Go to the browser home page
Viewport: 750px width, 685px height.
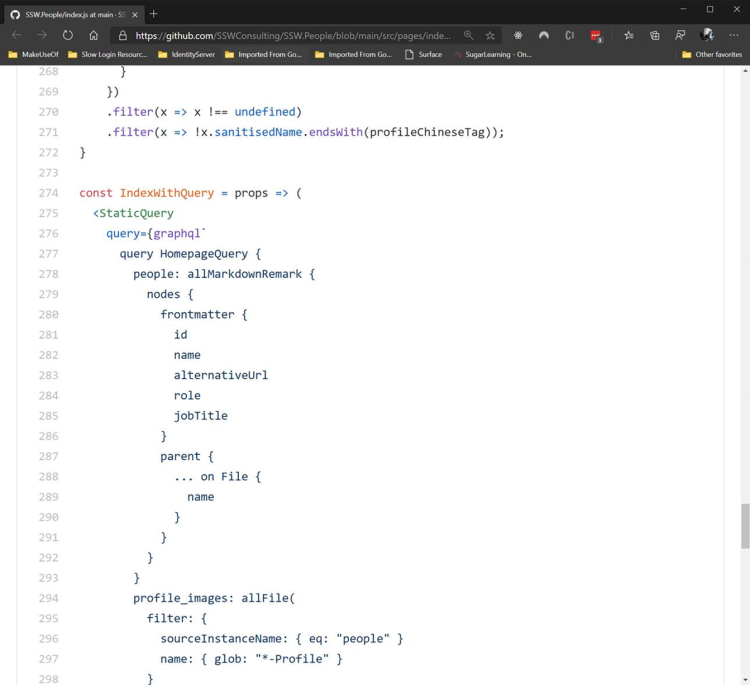click(93, 35)
